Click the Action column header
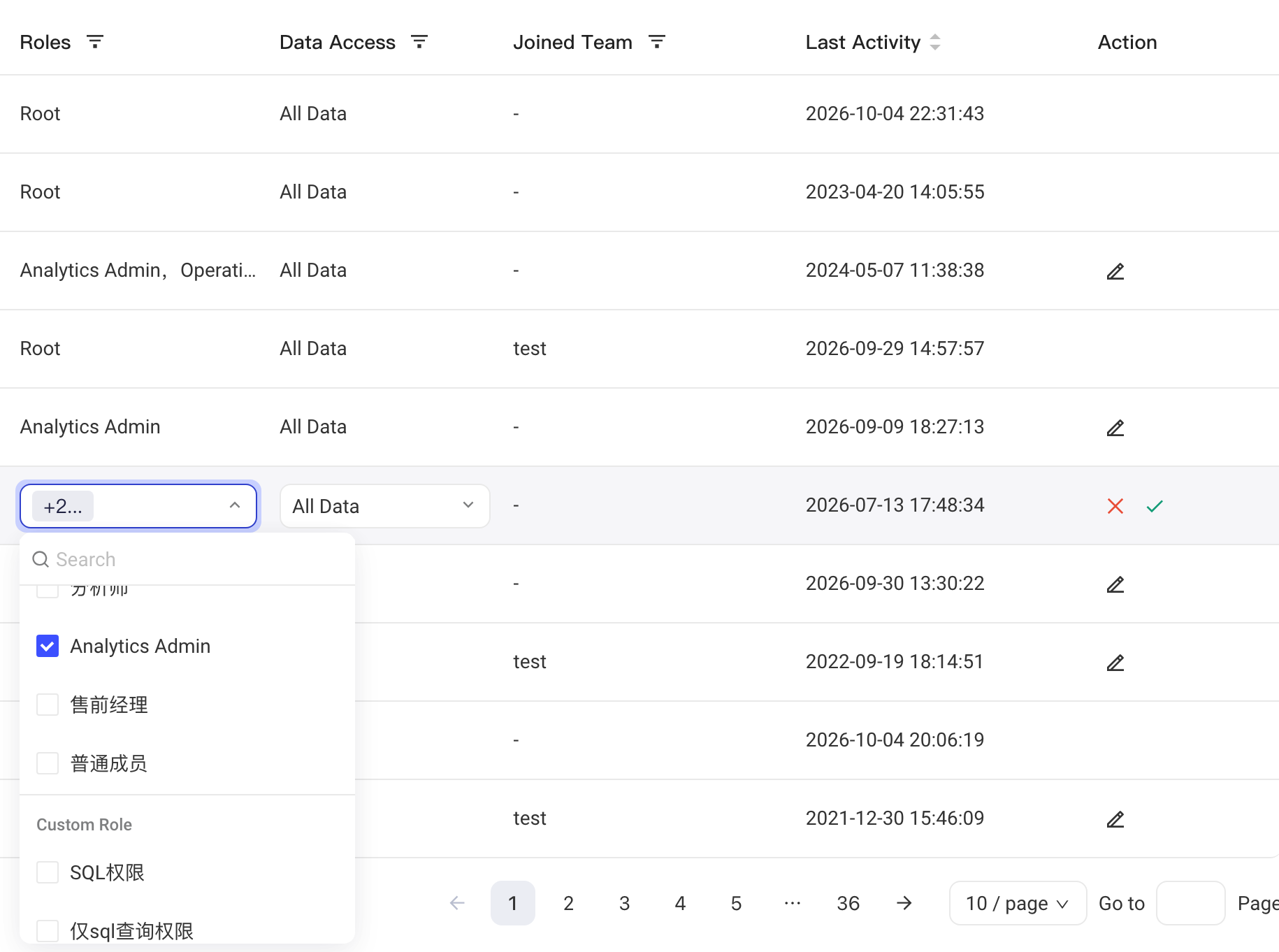This screenshot has height=952, width=1279. click(x=1127, y=42)
